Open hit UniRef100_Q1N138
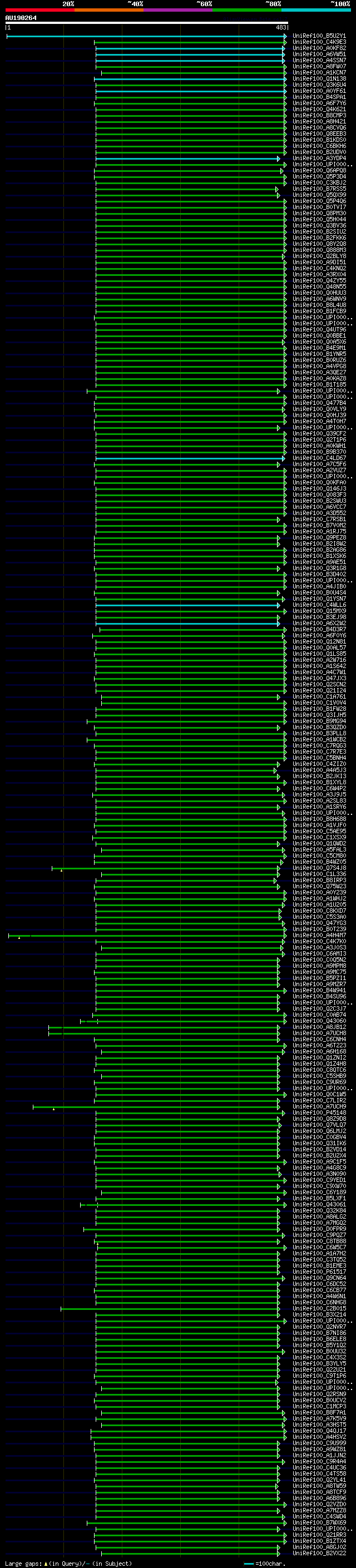356x1568 pixels. (x=319, y=78)
